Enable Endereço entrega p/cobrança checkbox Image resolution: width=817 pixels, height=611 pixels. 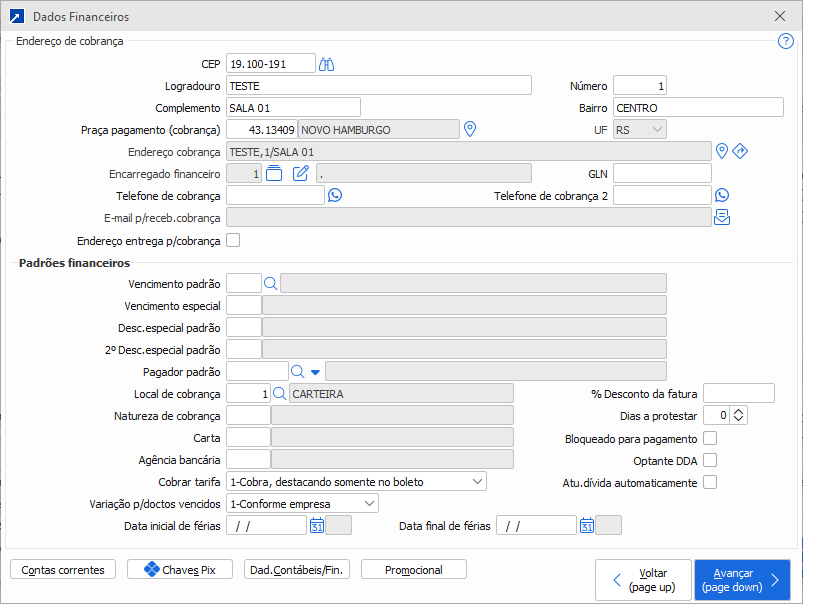[233, 240]
